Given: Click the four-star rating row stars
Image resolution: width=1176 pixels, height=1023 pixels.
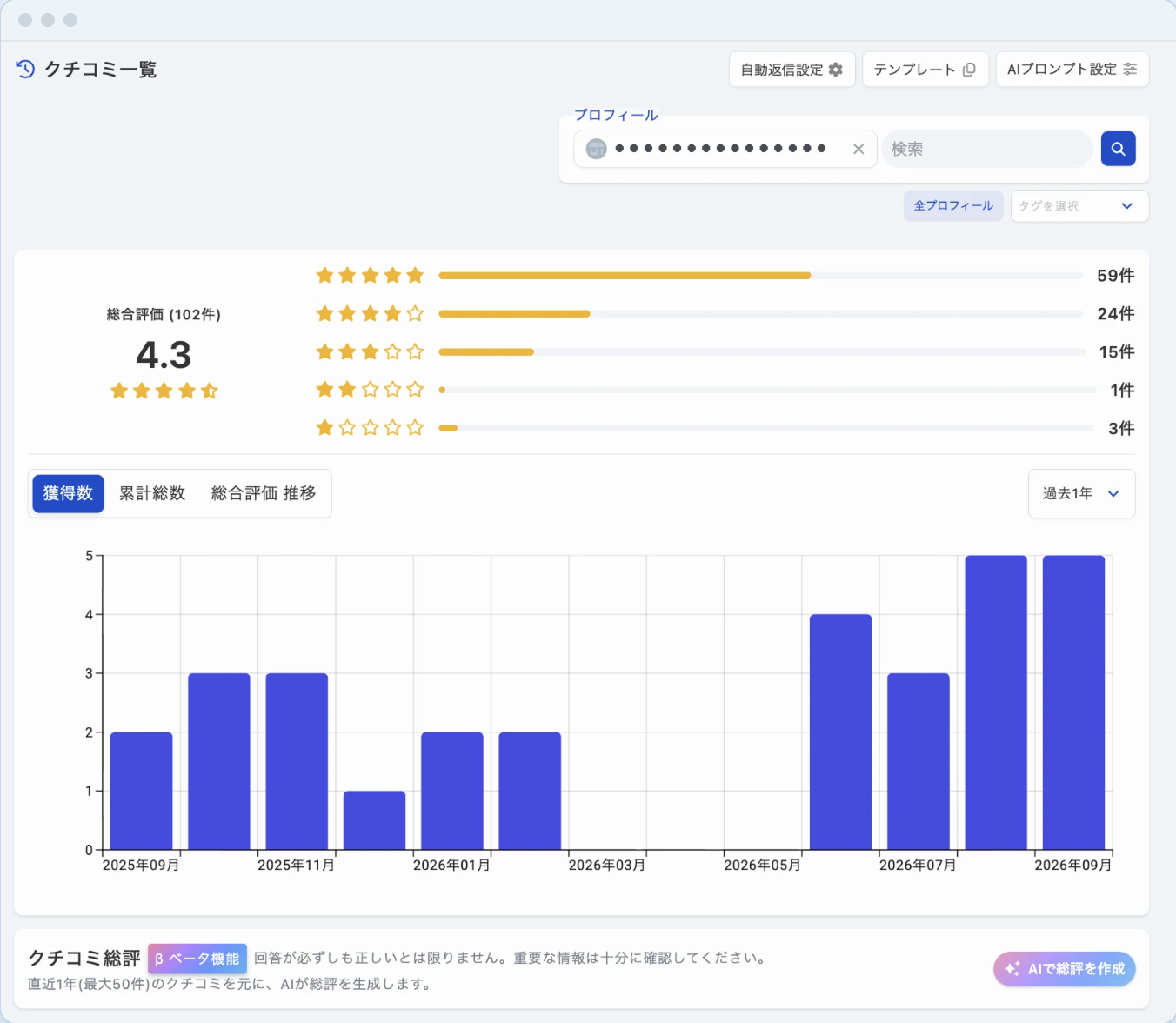Looking at the screenshot, I should 370,313.
